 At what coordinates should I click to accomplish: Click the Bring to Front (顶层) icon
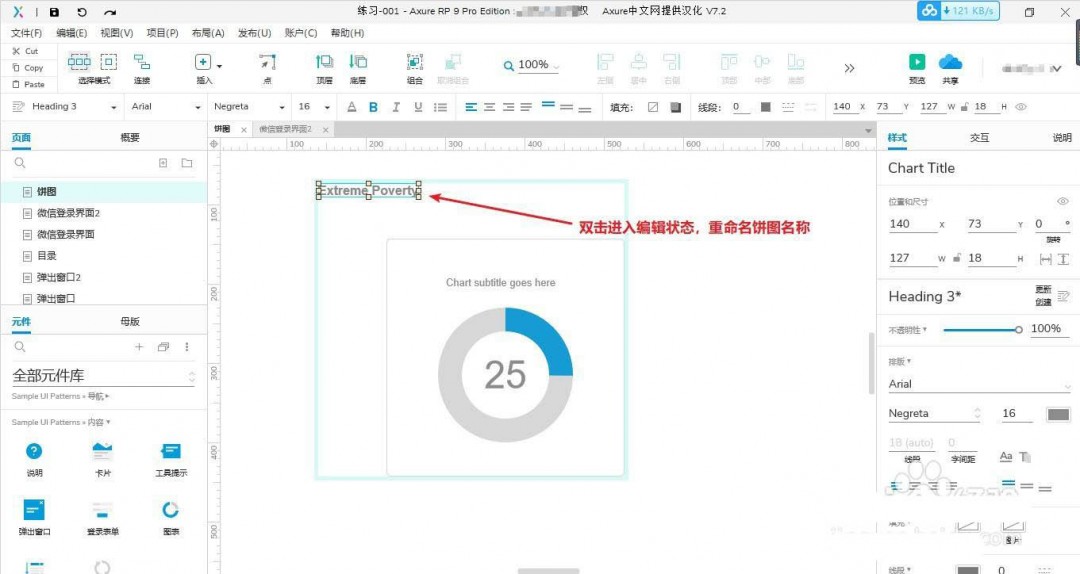[324, 62]
